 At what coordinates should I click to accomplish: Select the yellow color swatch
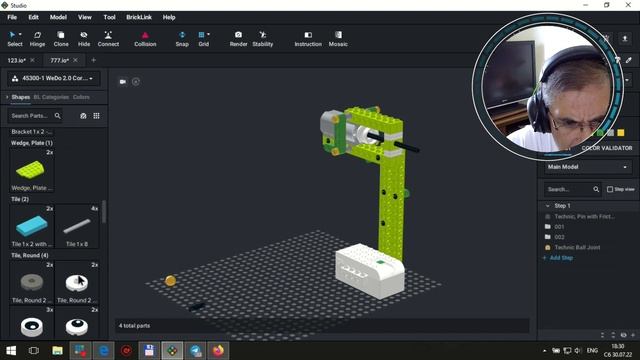621,133
